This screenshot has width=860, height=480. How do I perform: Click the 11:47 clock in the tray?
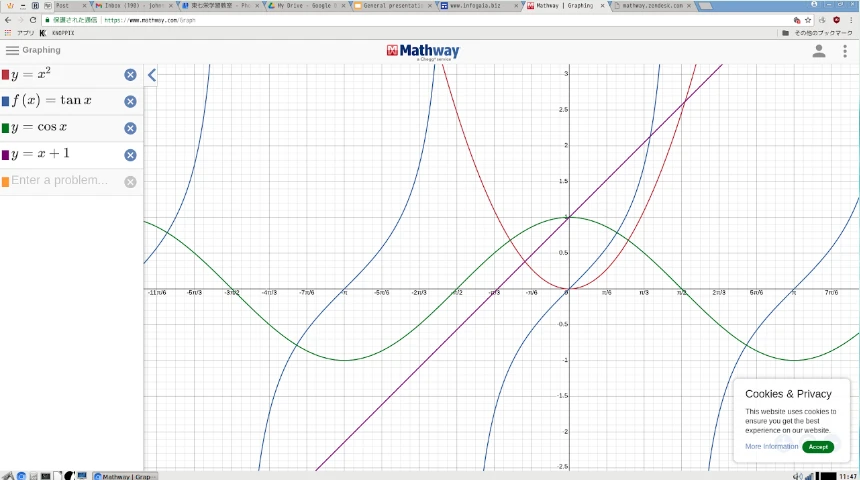coord(848,476)
